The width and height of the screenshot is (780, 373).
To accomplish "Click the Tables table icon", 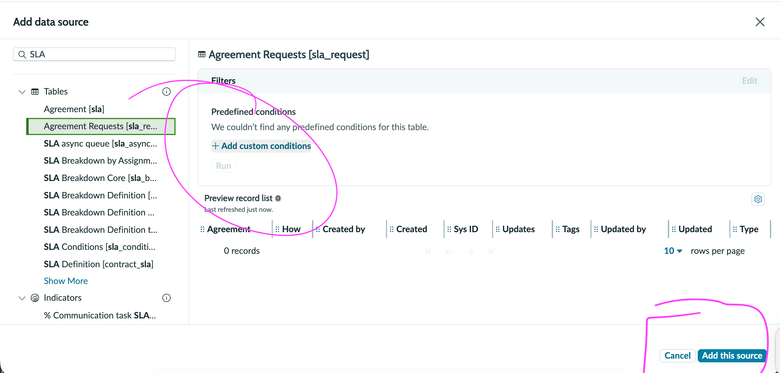I will [35, 92].
